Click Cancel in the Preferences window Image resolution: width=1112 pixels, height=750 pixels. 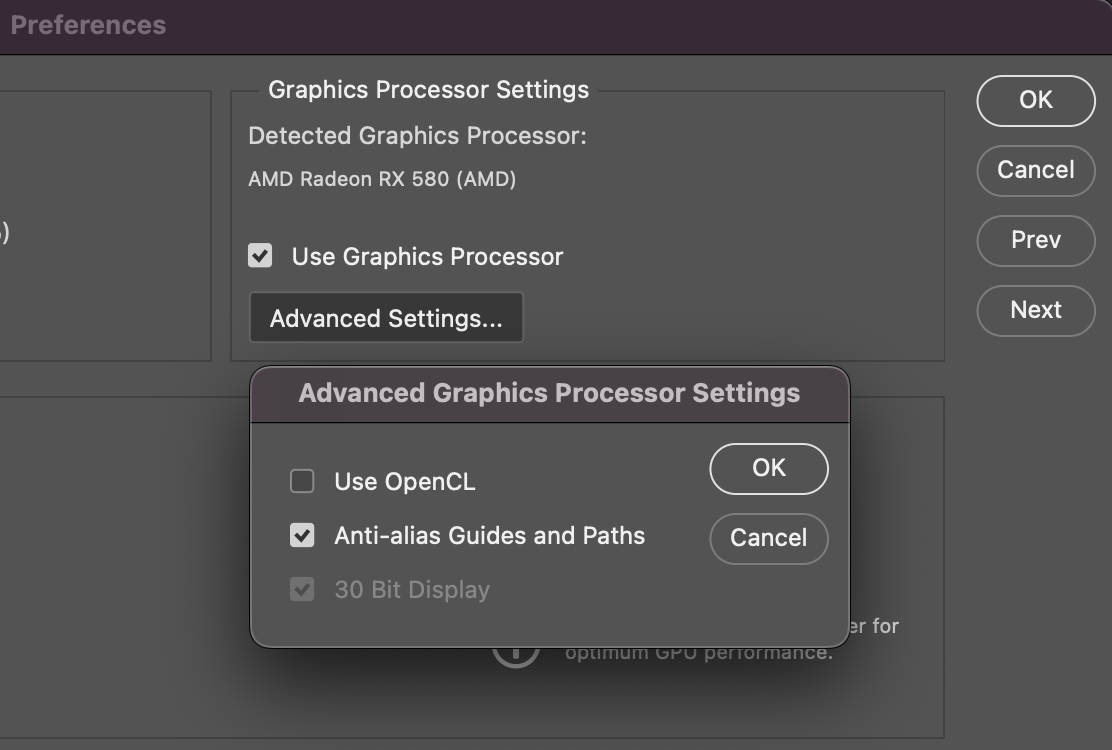[1035, 170]
